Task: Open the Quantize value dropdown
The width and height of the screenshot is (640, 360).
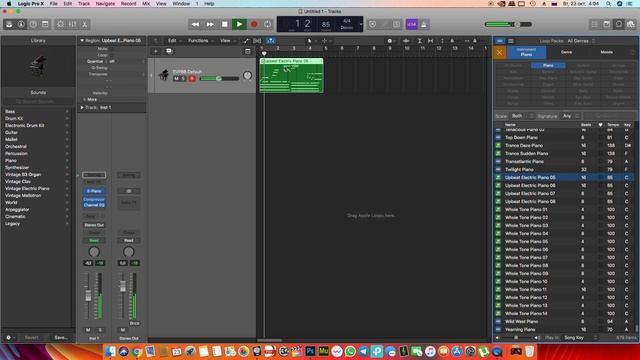Action: click(127, 62)
